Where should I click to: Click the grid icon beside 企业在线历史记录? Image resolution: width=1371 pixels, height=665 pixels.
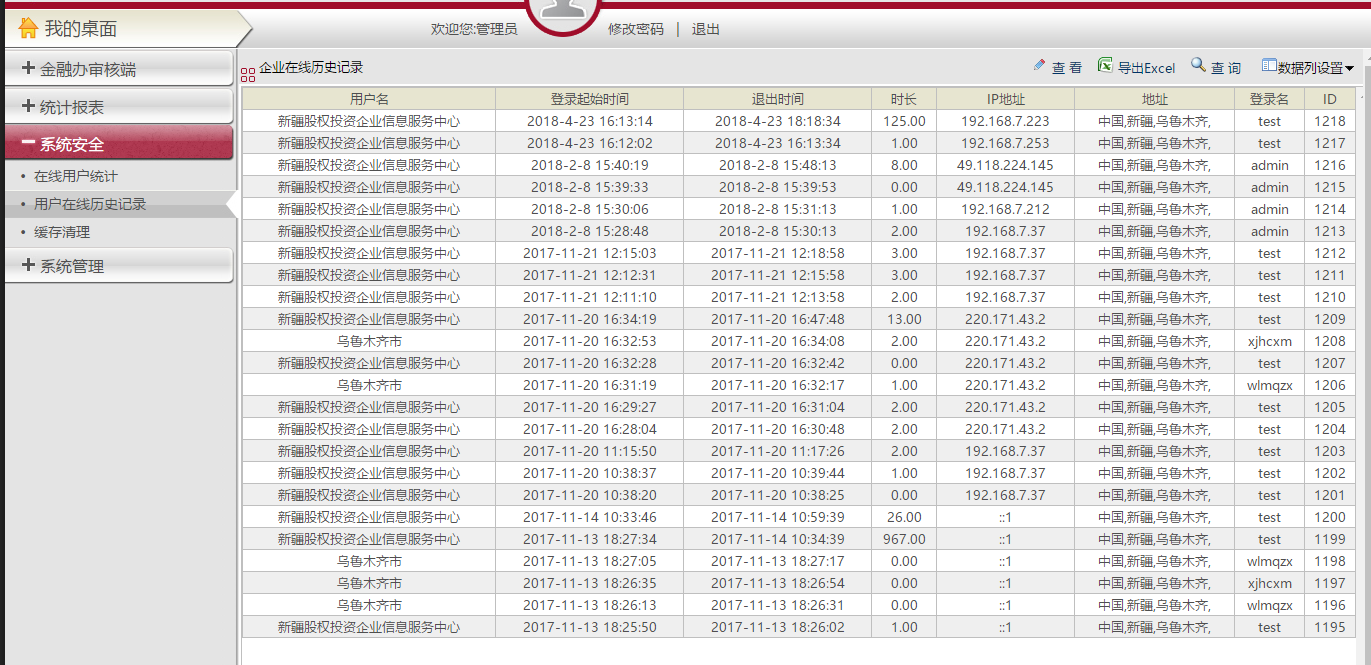coord(248,74)
